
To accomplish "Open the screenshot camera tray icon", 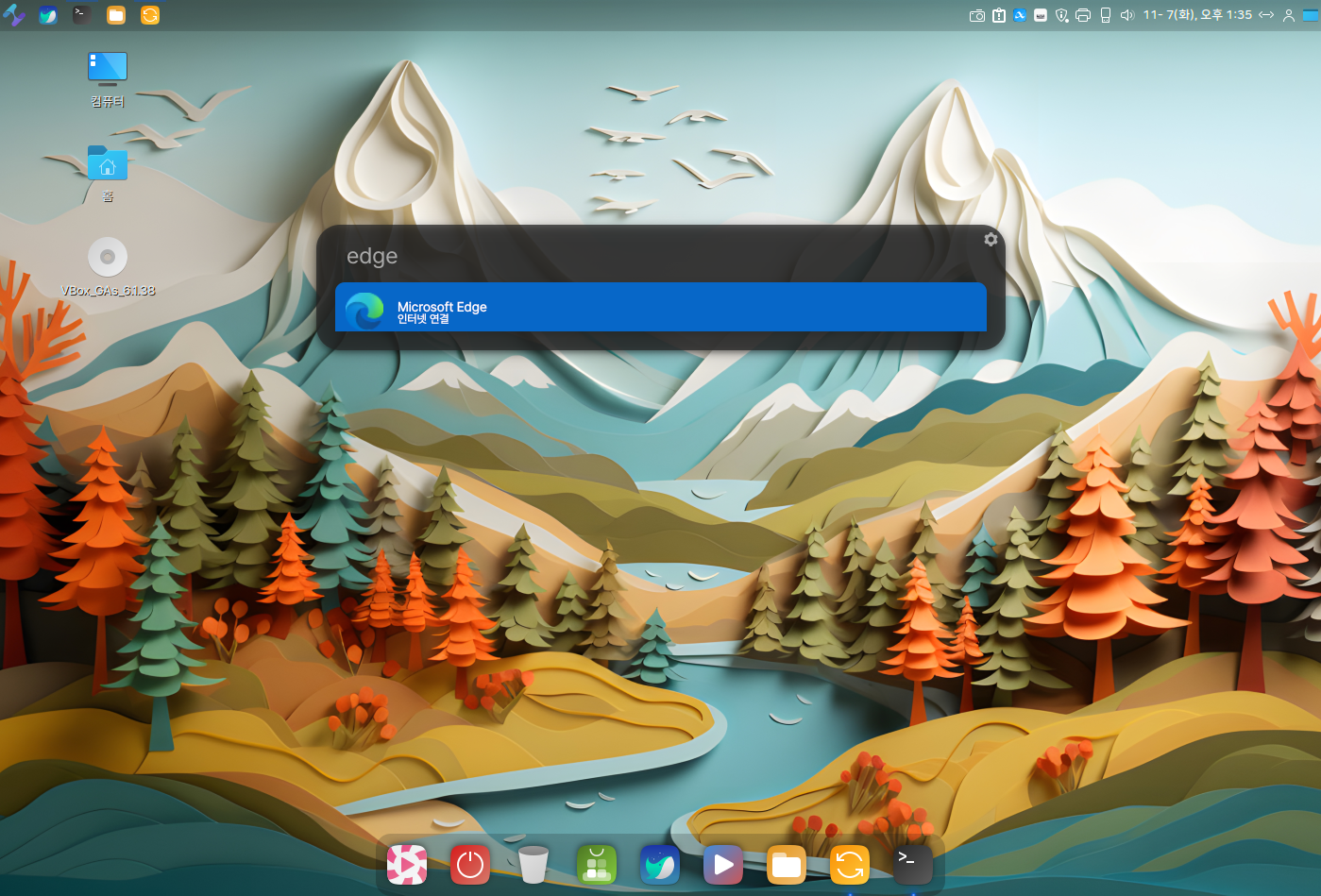I will point(977,15).
